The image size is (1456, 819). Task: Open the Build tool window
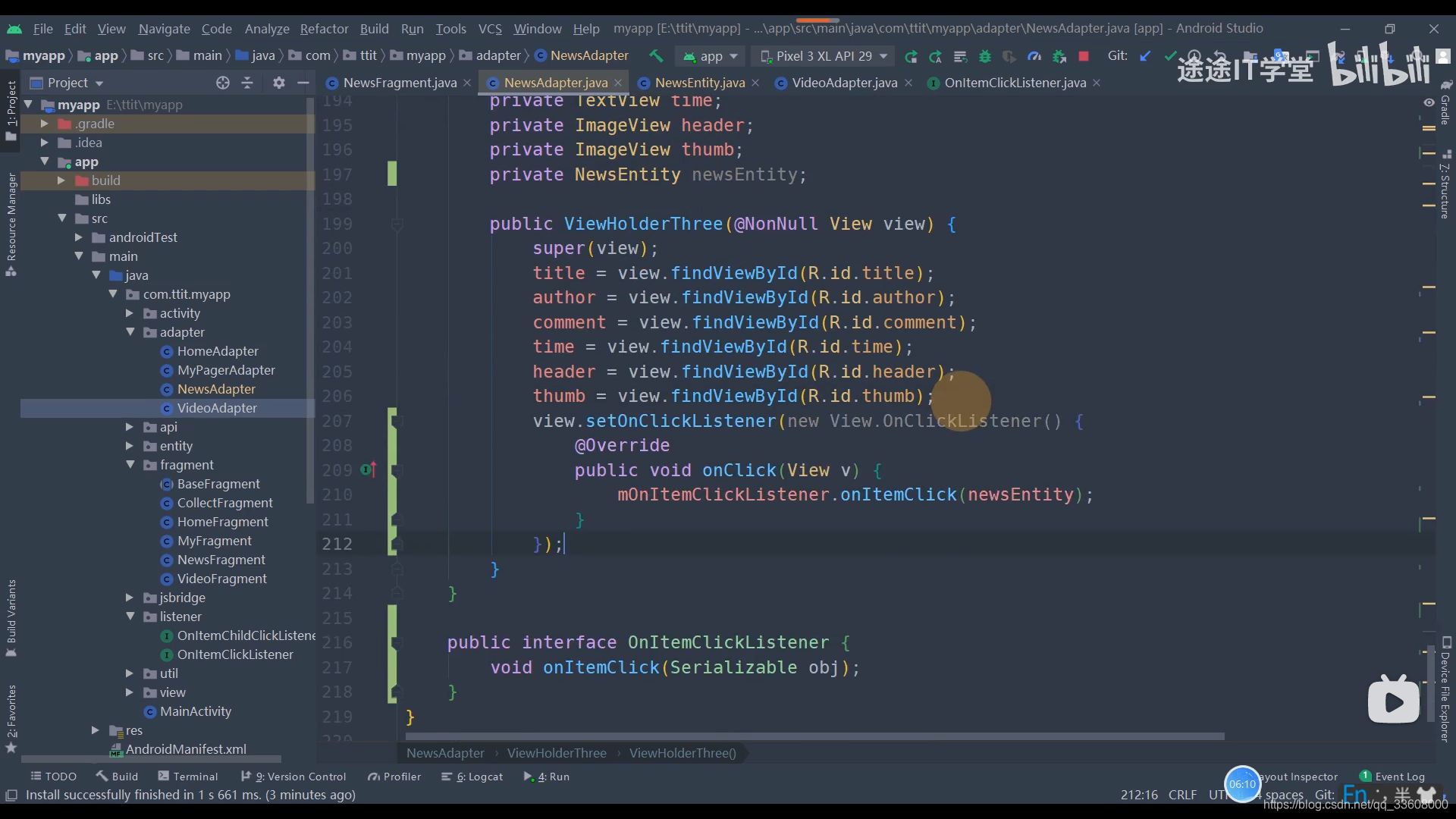coord(117,777)
